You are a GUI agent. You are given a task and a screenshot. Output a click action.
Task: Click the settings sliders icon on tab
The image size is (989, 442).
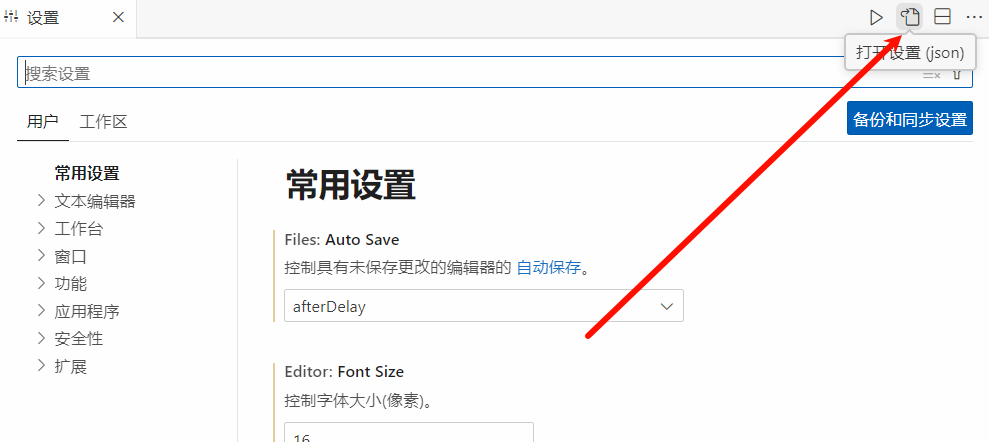click(x=12, y=18)
